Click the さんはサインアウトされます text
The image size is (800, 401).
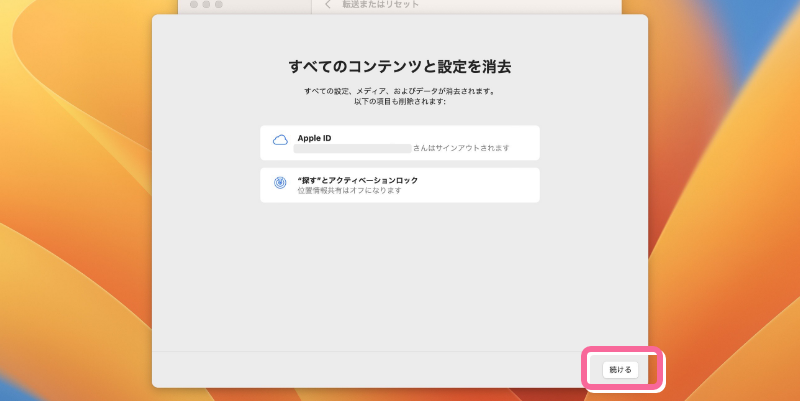click(461, 148)
